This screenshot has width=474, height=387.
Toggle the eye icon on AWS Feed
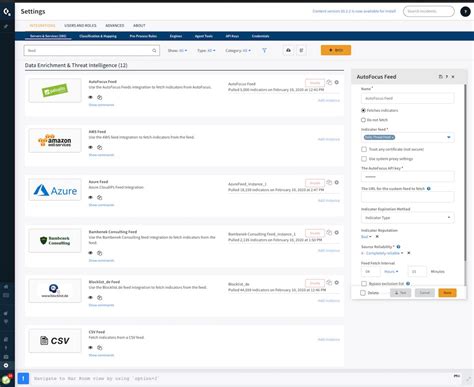pos(90,147)
